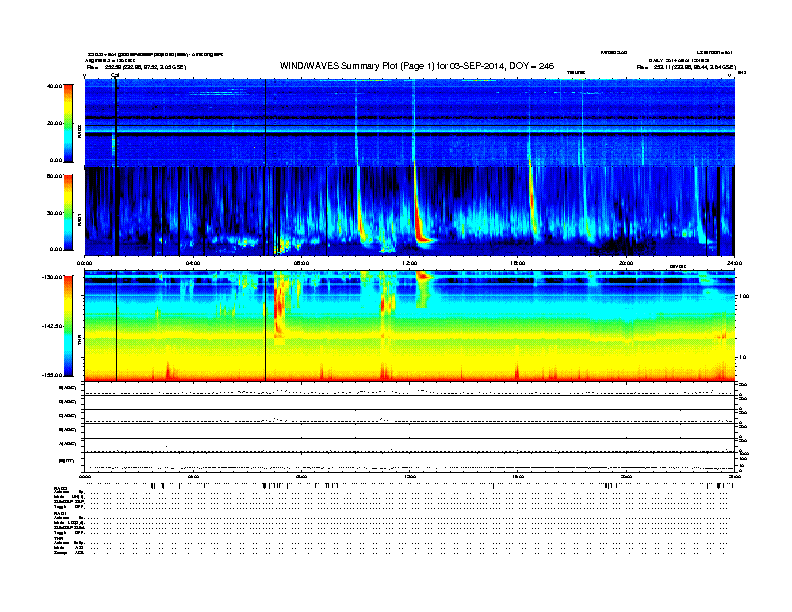Image resolution: width=792 pixels, height=612 pixels.
Task: Select the TNR status block heading
Action: [58, 538]
